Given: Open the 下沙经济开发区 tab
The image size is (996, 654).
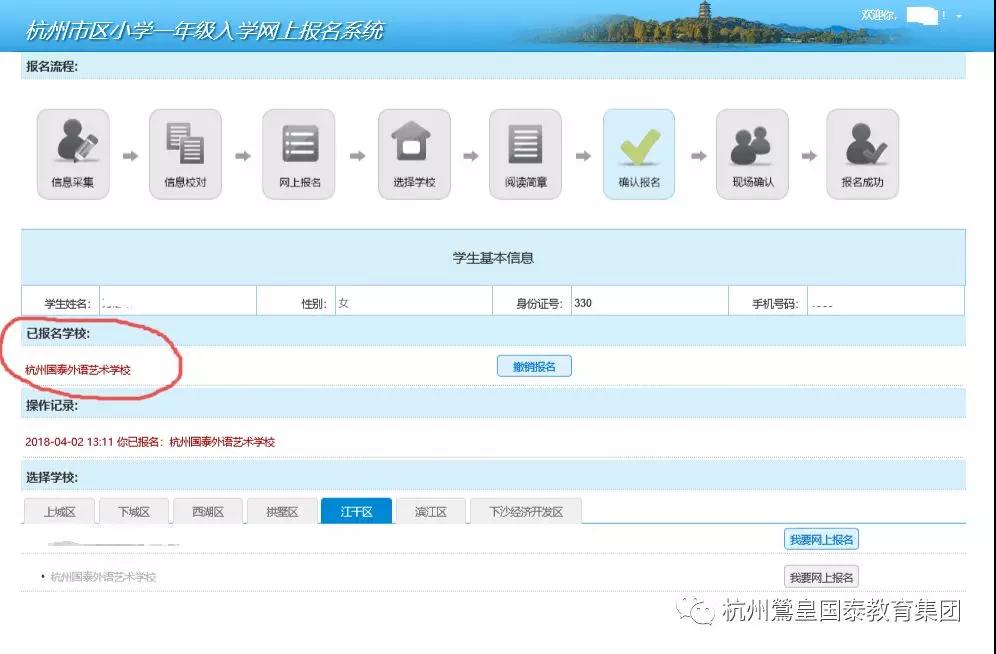Looking at the screenshot, I should point(525,512).
